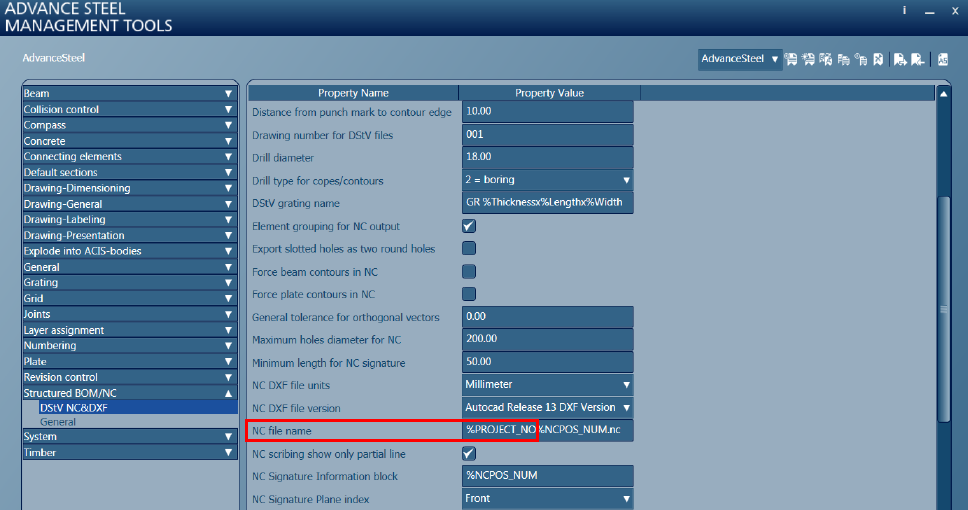Select DStV NC&DXF subcategory
Image resolution: width=968 pixels, height=510 pixels.
pyautogui.click(x=138, y=408)
